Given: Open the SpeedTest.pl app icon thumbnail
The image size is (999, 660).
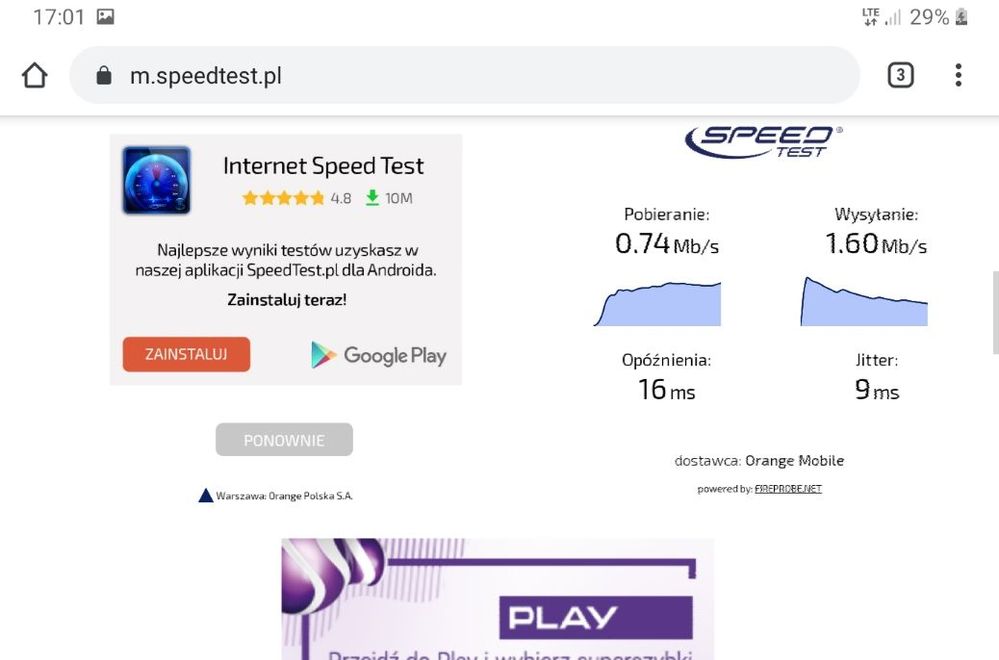Looking at the screenshot, I should point(155,181).
